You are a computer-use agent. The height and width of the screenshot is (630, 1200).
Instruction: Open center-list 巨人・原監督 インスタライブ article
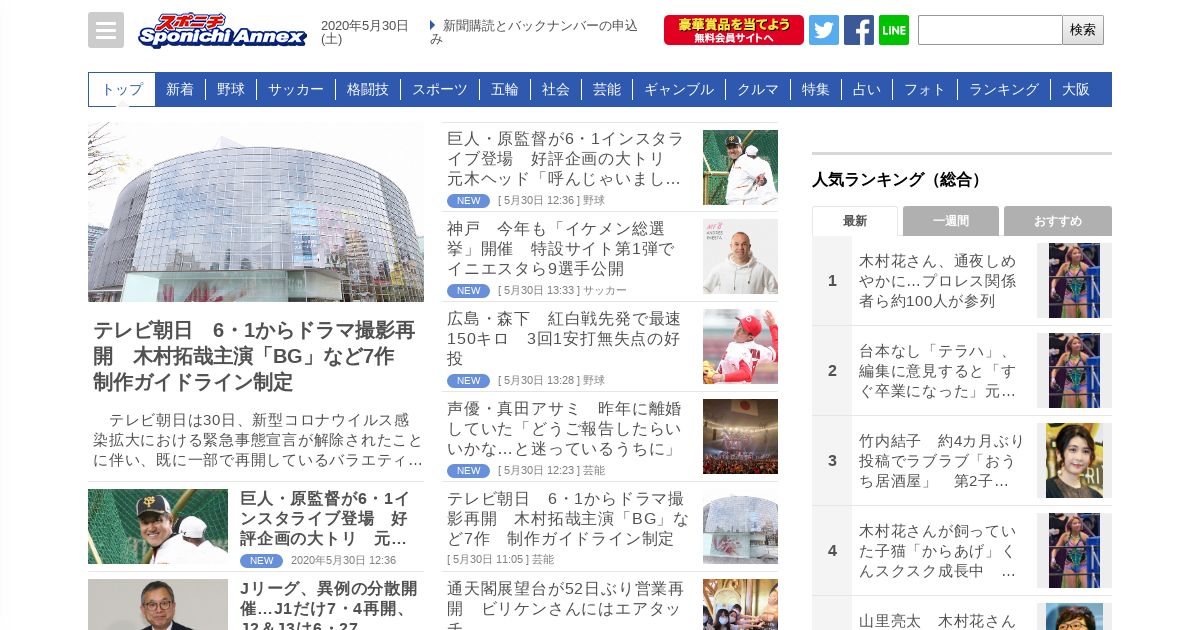pos(566,159)
